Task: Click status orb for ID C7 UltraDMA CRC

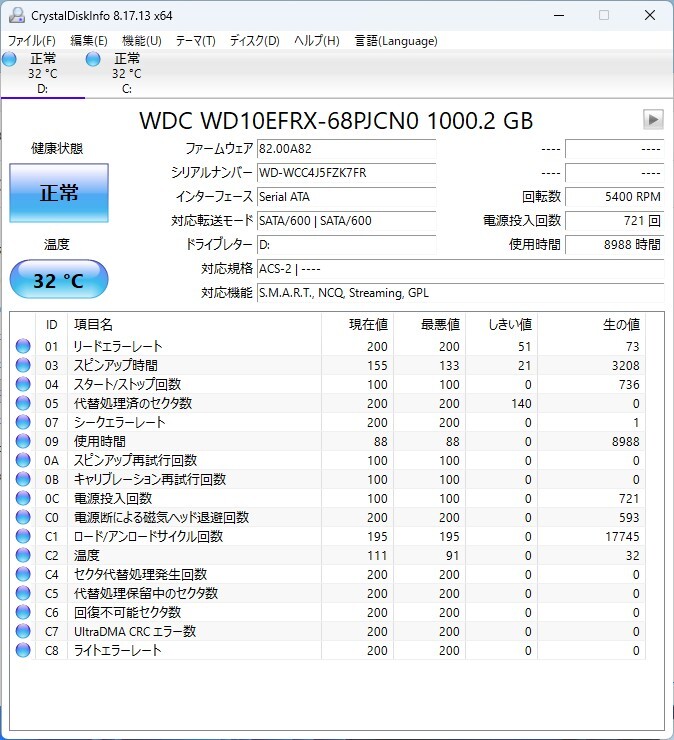Action: [23, 631]
